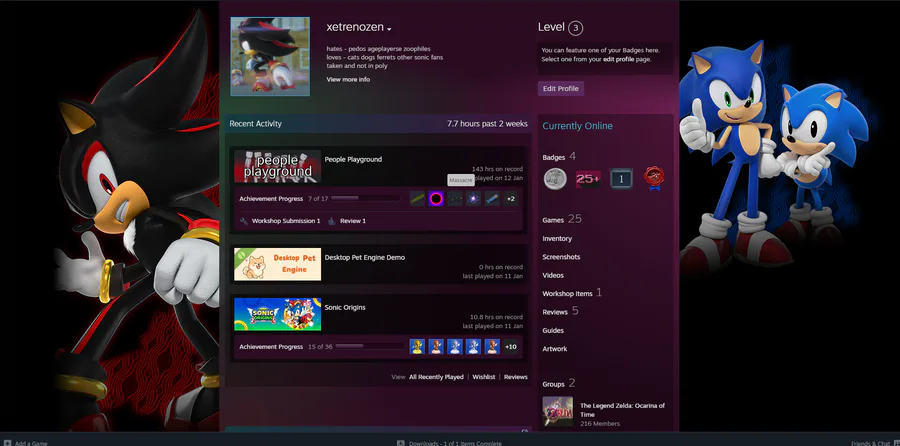
Task: Open Ocarina of Time group thumbnail
Action: point(557,411)
